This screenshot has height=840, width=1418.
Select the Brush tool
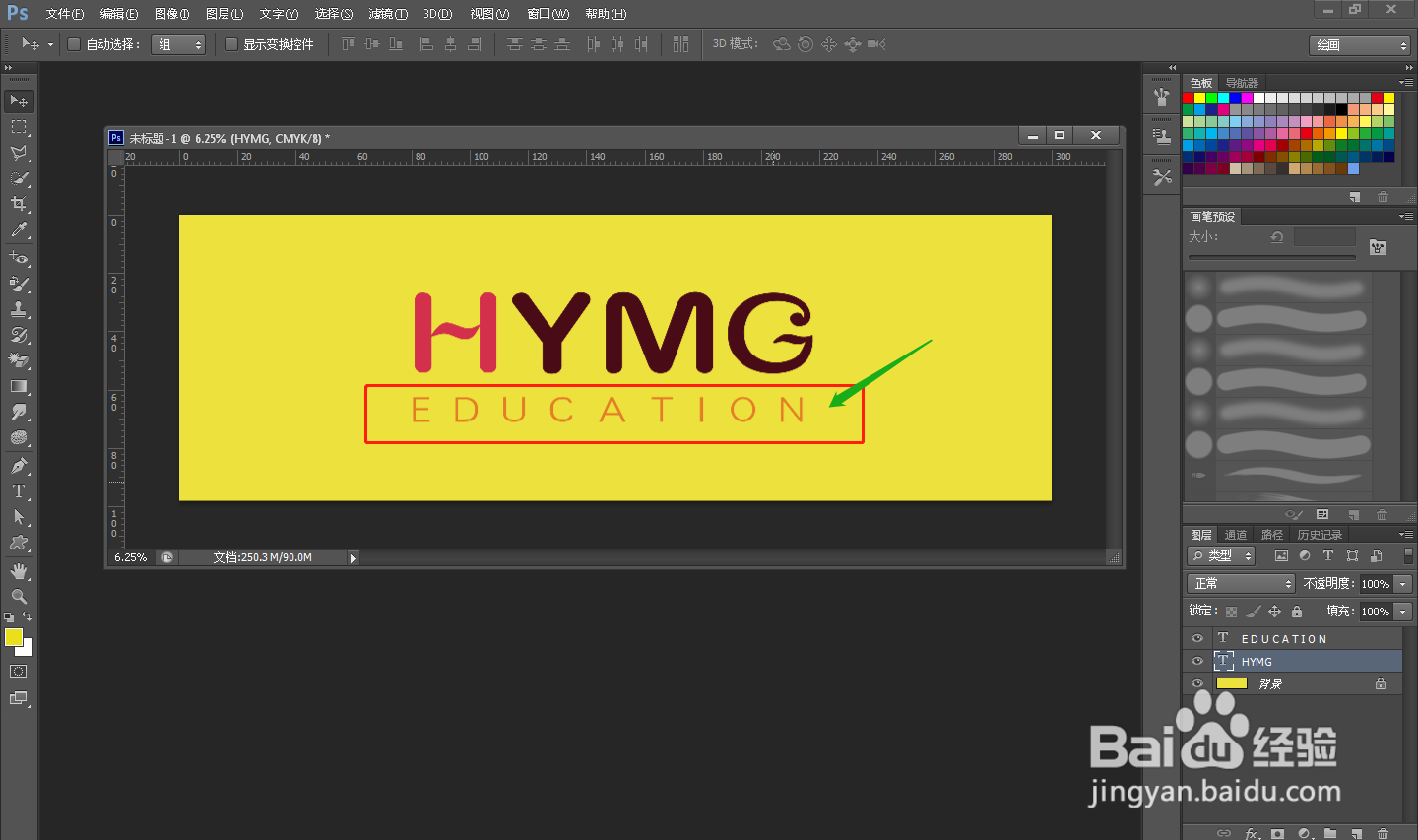pos(19,284)
